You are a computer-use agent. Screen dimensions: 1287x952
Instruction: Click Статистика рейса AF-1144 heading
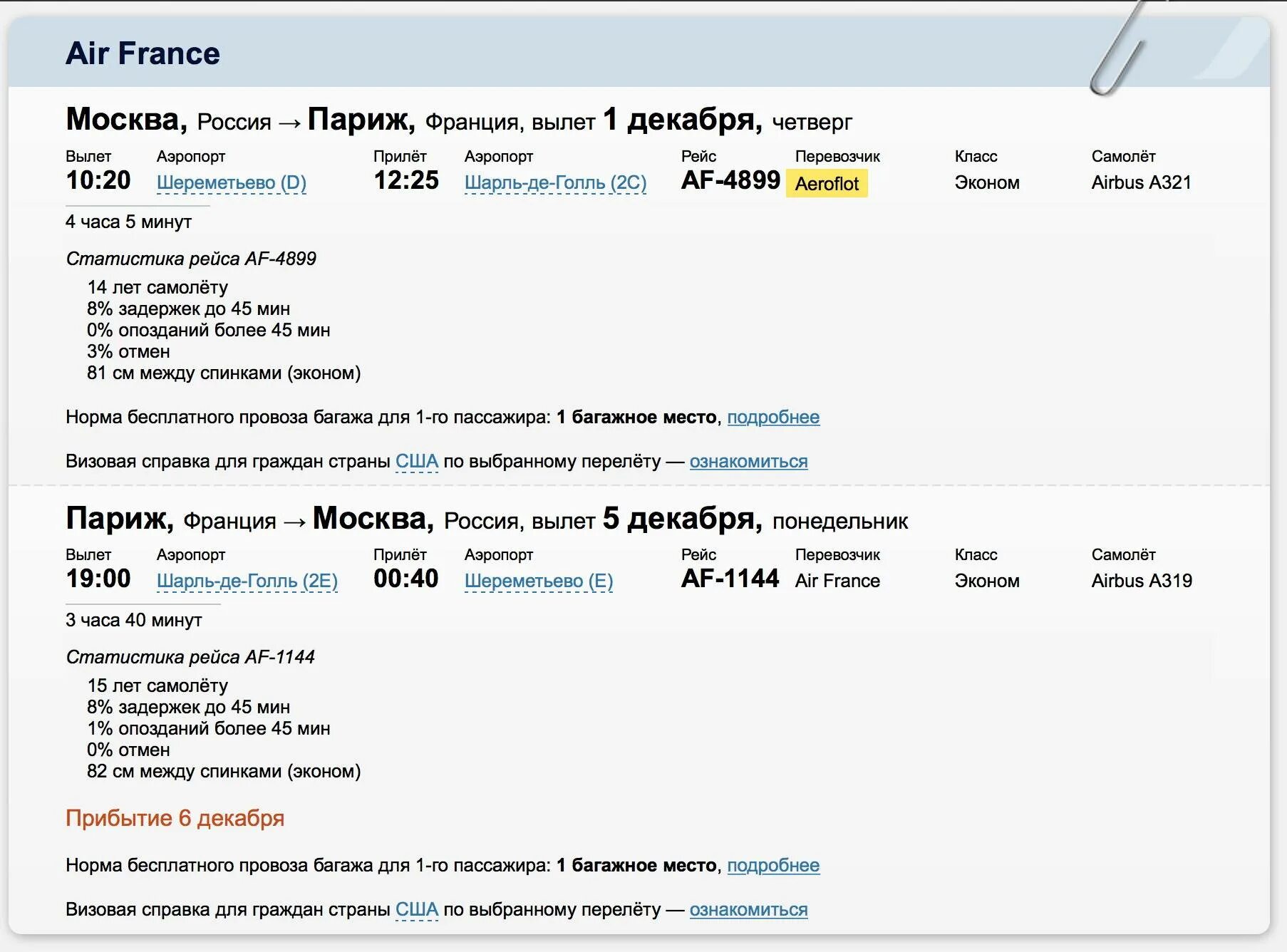pos(190,657)
